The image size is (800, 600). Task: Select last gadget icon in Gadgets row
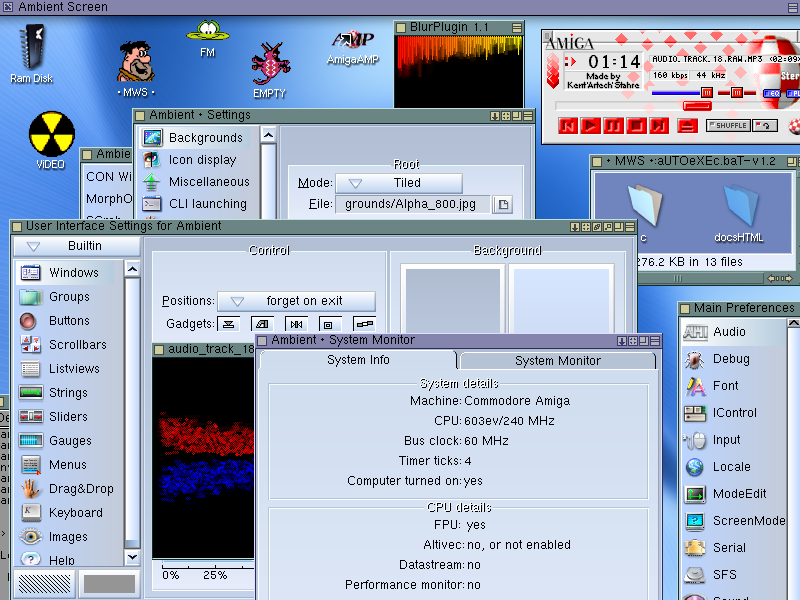[364, 324]
